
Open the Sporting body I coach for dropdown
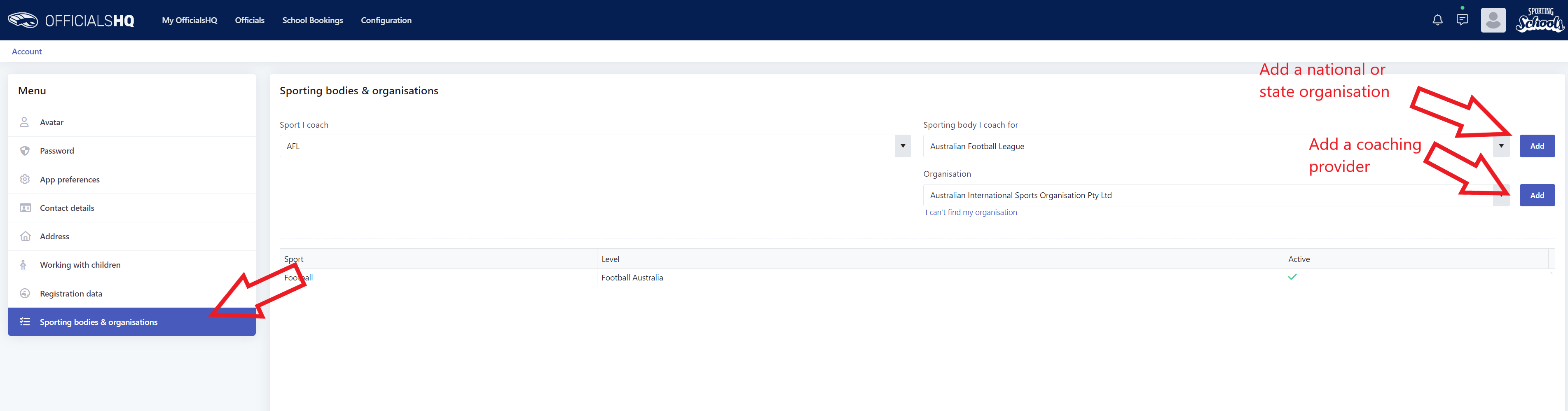pyautogui.click(x=1216, y=146)
